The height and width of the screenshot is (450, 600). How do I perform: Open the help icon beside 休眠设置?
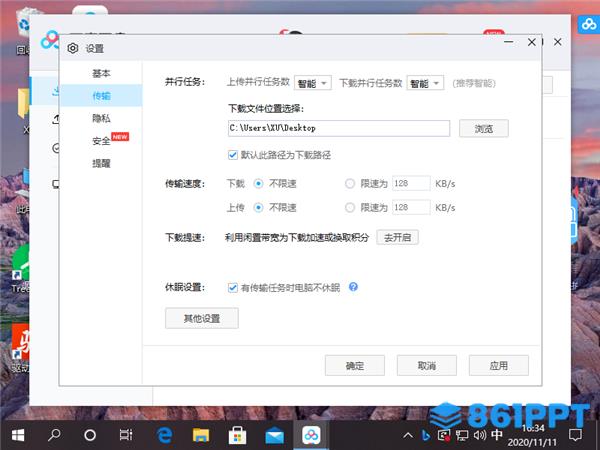coord(353,287)
